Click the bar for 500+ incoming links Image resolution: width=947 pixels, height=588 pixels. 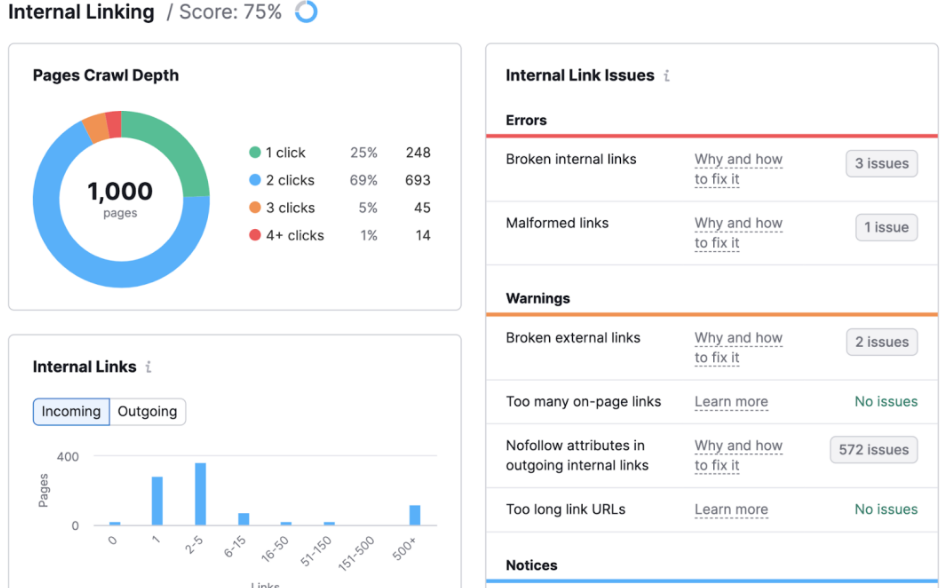pyautogui.click(x=415, y=515)
